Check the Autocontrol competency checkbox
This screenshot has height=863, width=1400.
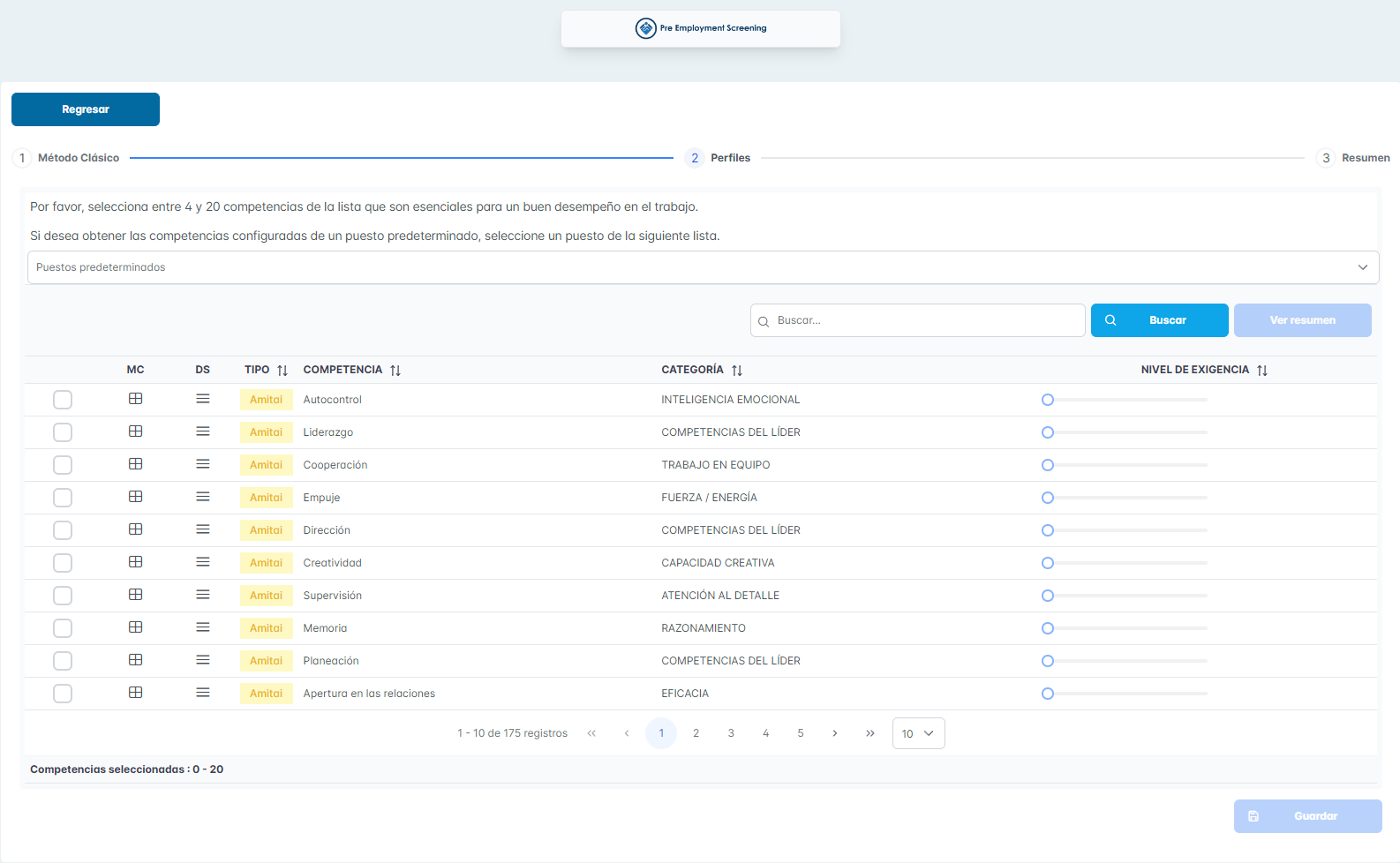(x=63, y=400)
